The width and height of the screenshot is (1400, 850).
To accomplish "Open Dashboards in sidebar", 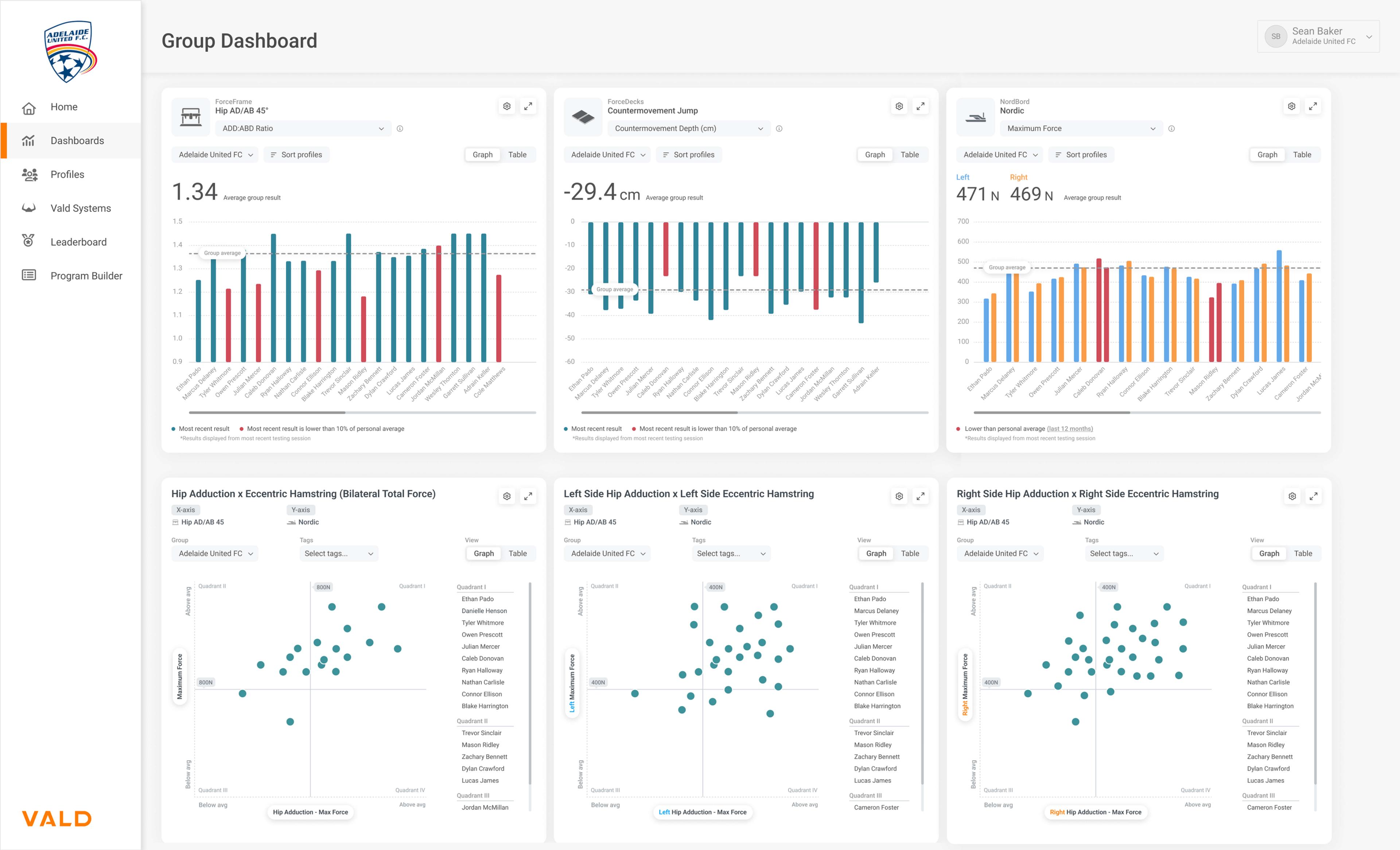I will click(x=71, y=140).
